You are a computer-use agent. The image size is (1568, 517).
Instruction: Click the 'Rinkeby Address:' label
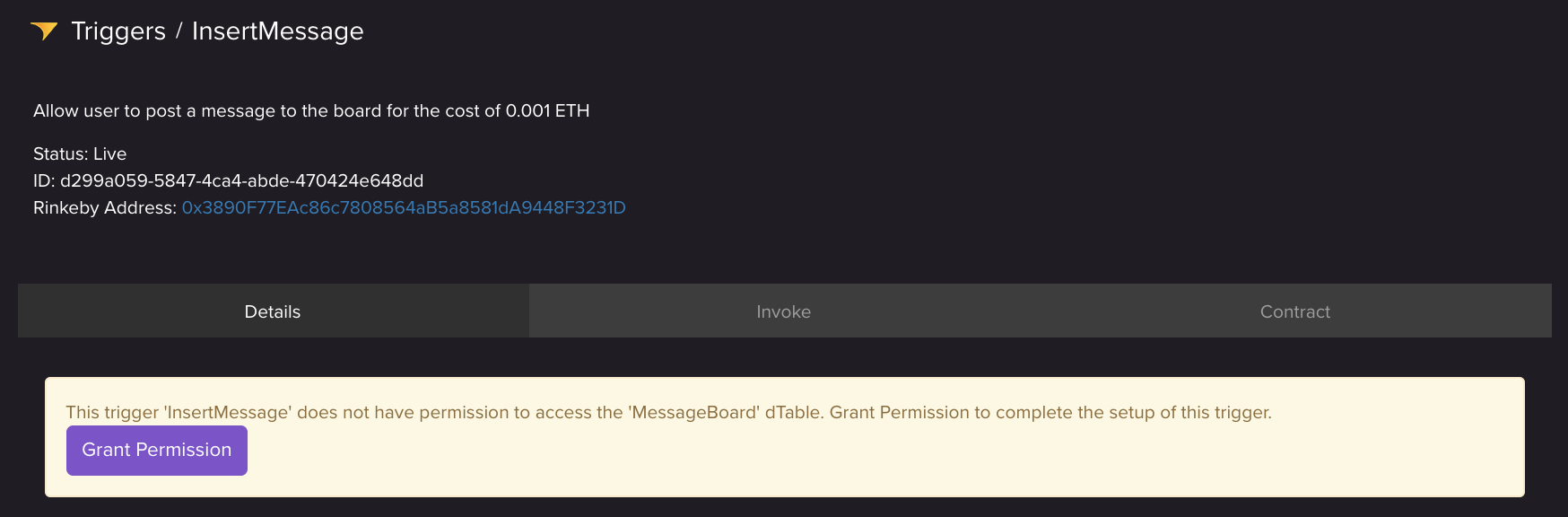coord(104,207)
